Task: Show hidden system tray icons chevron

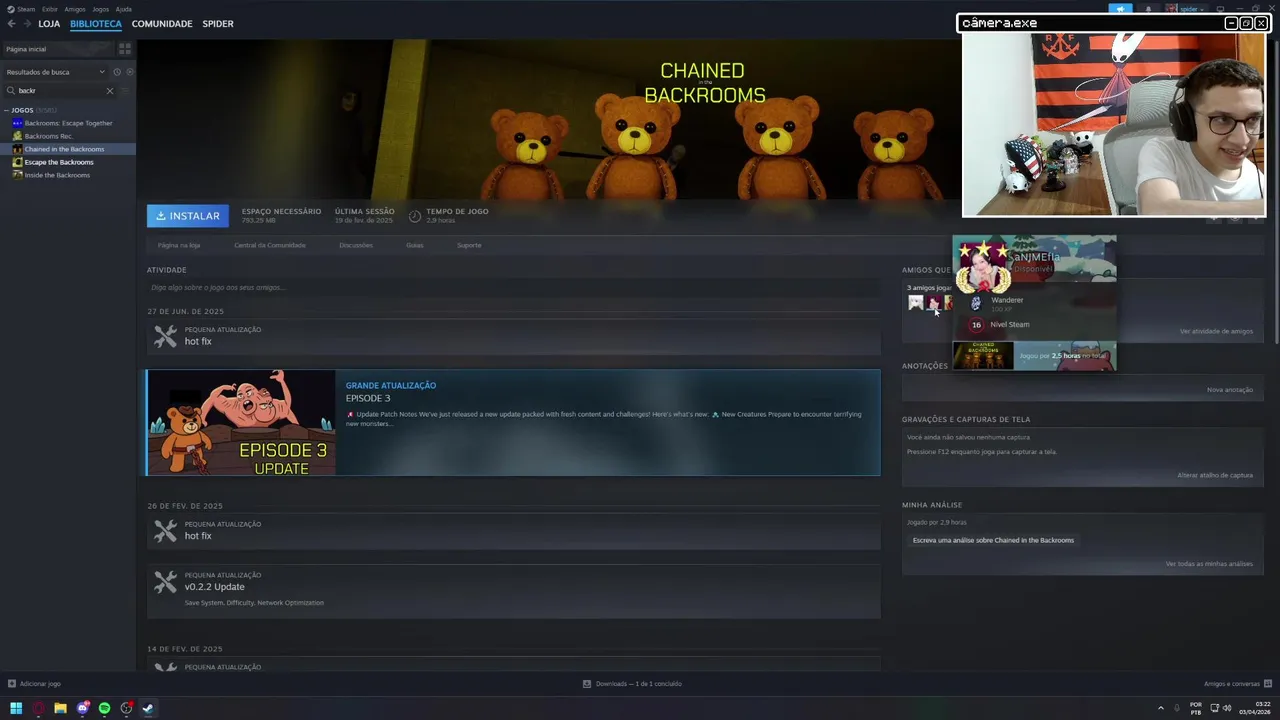Action: pos(1161,708)
